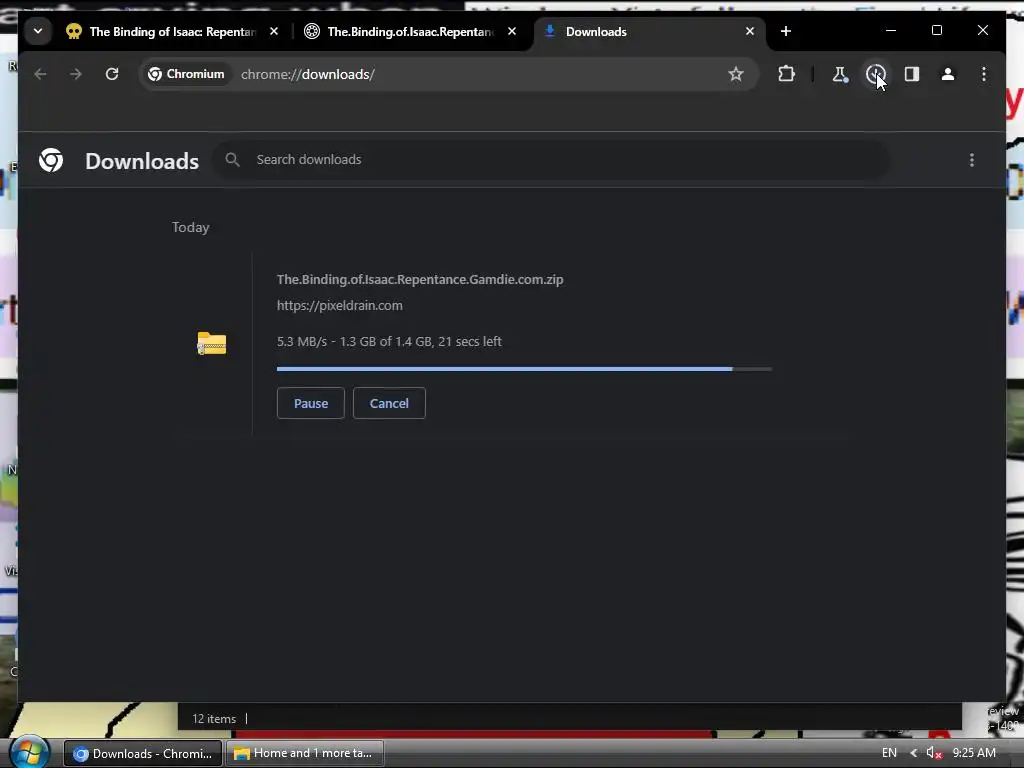Click the download speed status text
This screenshot has width=1024, height=768.
(x=389, y=342)
